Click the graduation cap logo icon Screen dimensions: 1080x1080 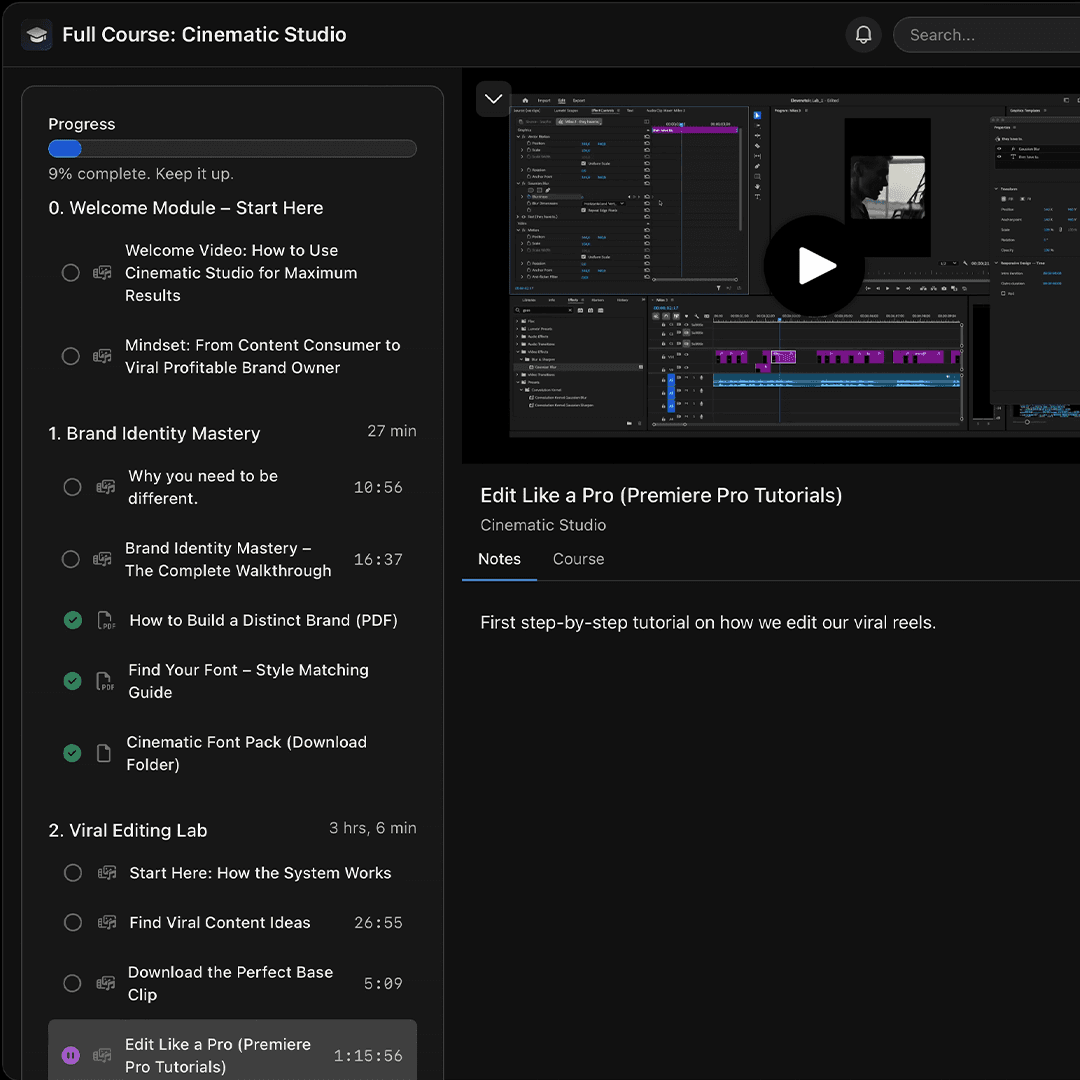[x=37, y=34]
